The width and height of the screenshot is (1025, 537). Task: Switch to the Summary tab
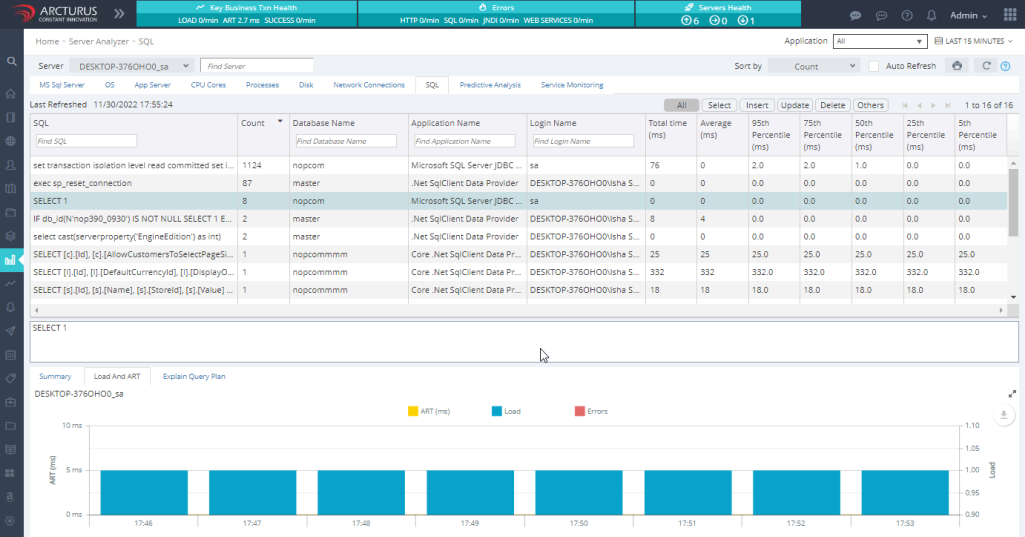pos(55,377)
